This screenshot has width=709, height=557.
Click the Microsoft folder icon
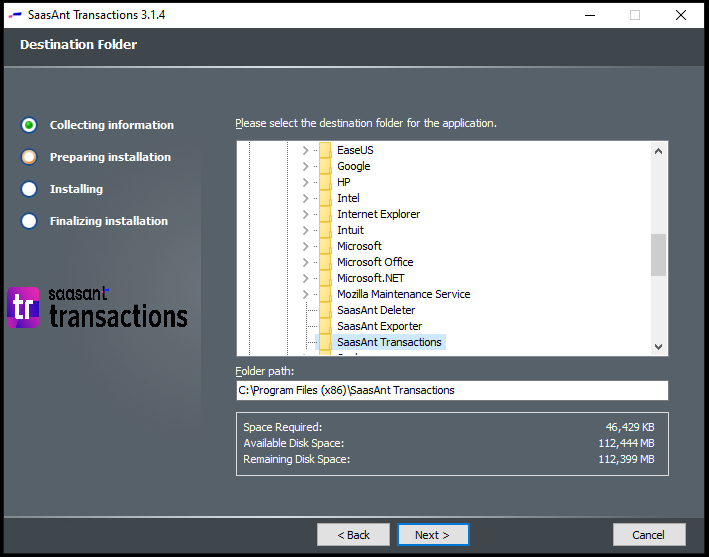pos(325,246)
